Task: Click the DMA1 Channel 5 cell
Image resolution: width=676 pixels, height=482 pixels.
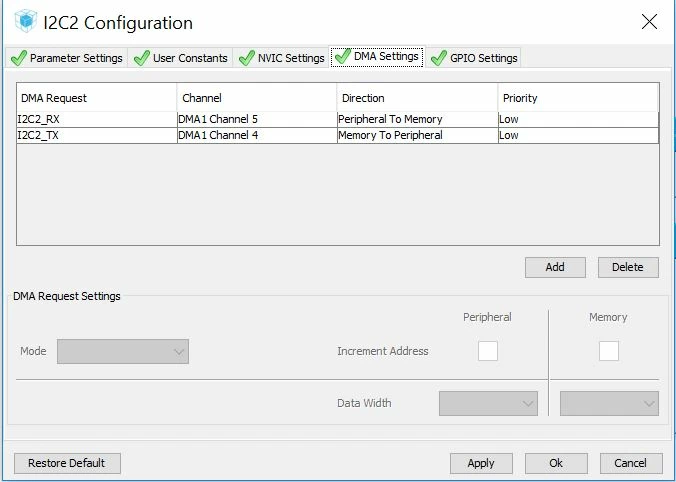Action: point(257,119)
